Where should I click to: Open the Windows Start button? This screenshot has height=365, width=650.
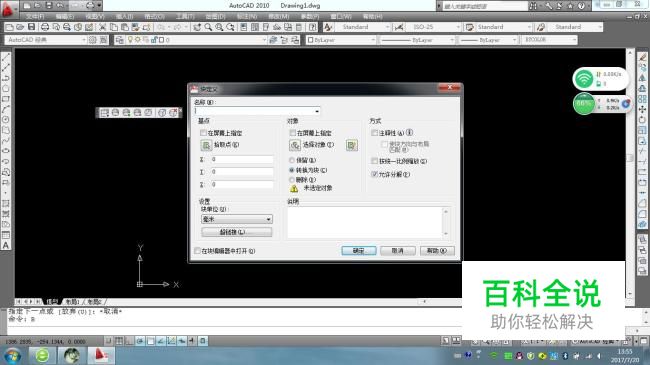tap(12, 356)
